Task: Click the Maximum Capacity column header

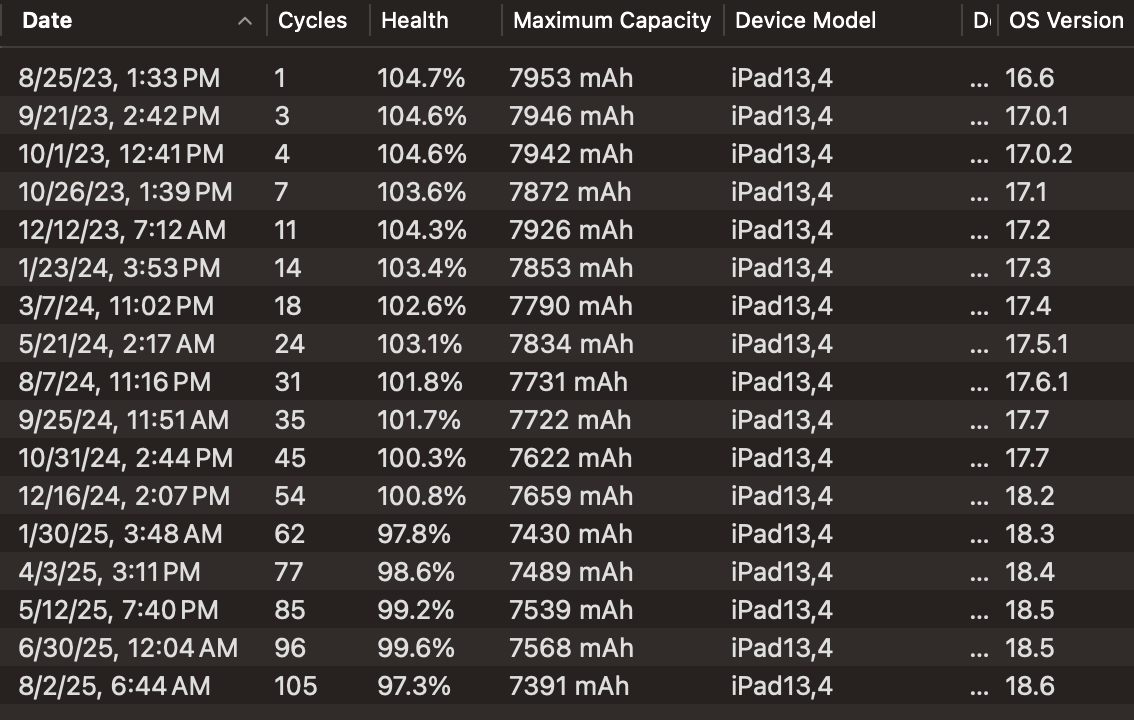Action: [x=611, y=20]
